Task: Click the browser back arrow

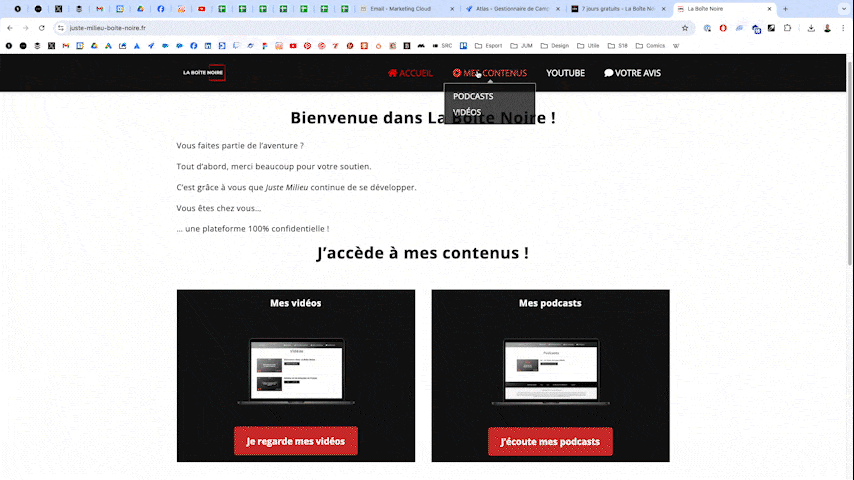Action: [x=10, y=28]
